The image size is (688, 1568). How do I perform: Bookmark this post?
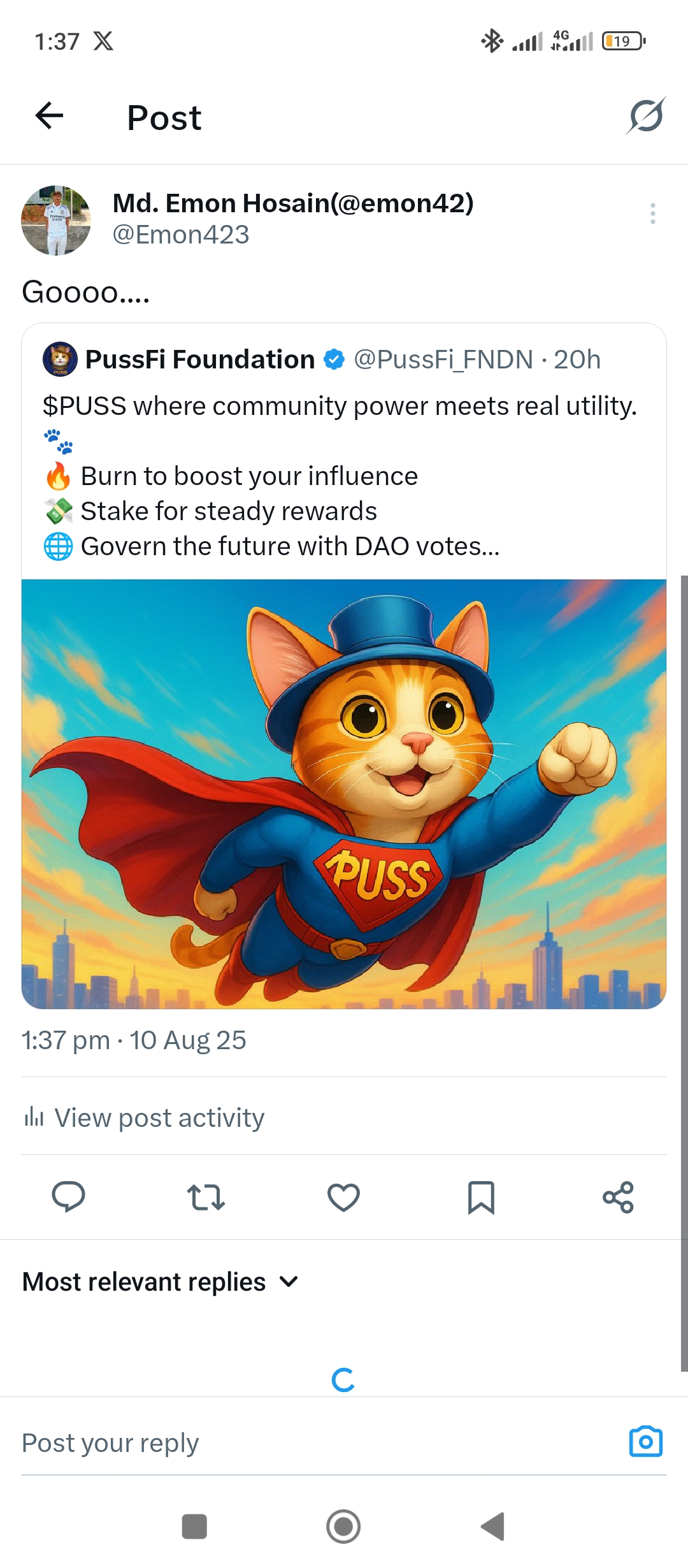point(481,1196)
